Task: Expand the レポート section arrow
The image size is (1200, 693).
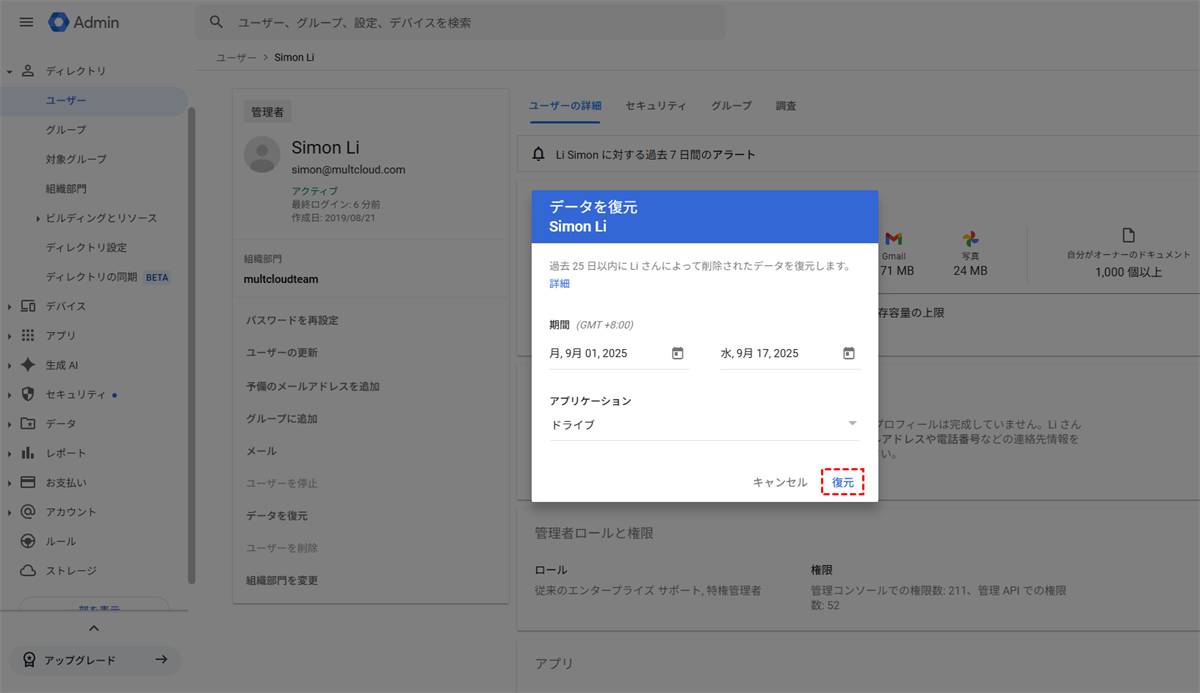Action: (9, 453)
